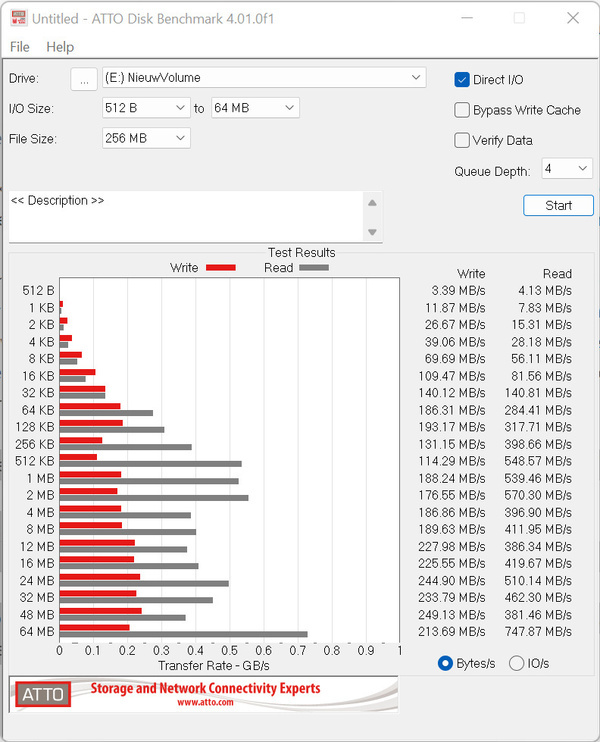Open the 256 MB File Size dropdown
The height and width of the screenshot is (742, 600).
pyautogui.click(x=146, y=138)
